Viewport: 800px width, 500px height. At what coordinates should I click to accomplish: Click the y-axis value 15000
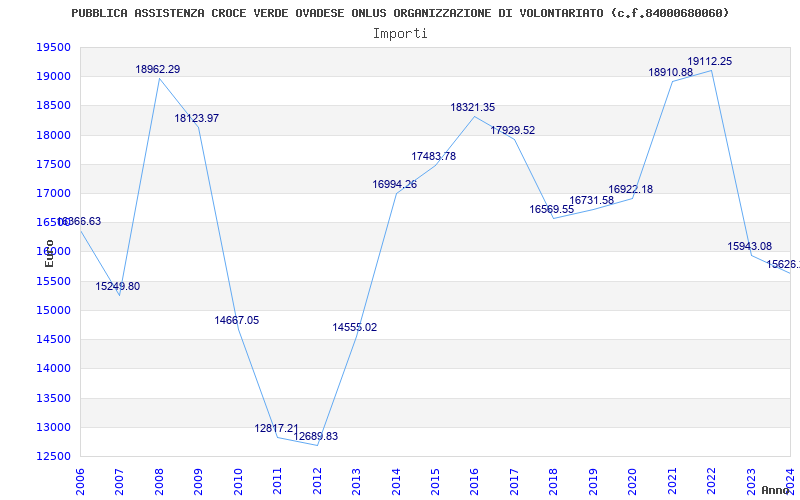coord(53,310)
